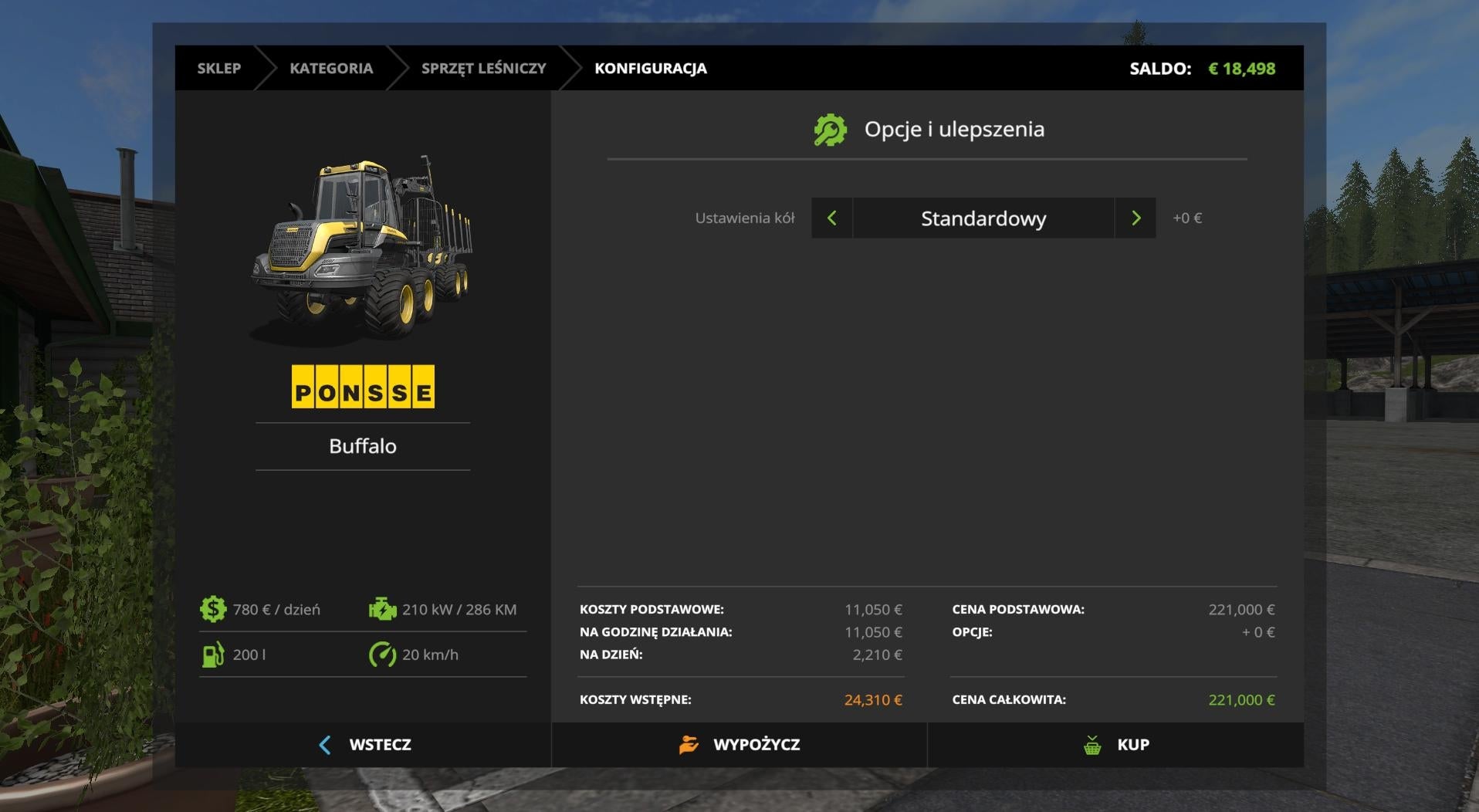This screenshot has width=1479, height=812.
Task: Click the green wrench gear options icon
Action: click(830, 130)
